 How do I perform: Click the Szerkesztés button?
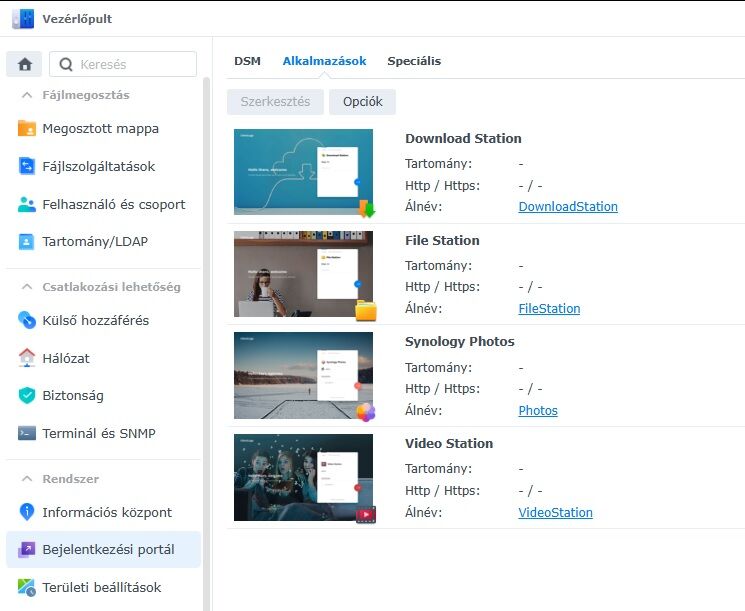[275, 102]
